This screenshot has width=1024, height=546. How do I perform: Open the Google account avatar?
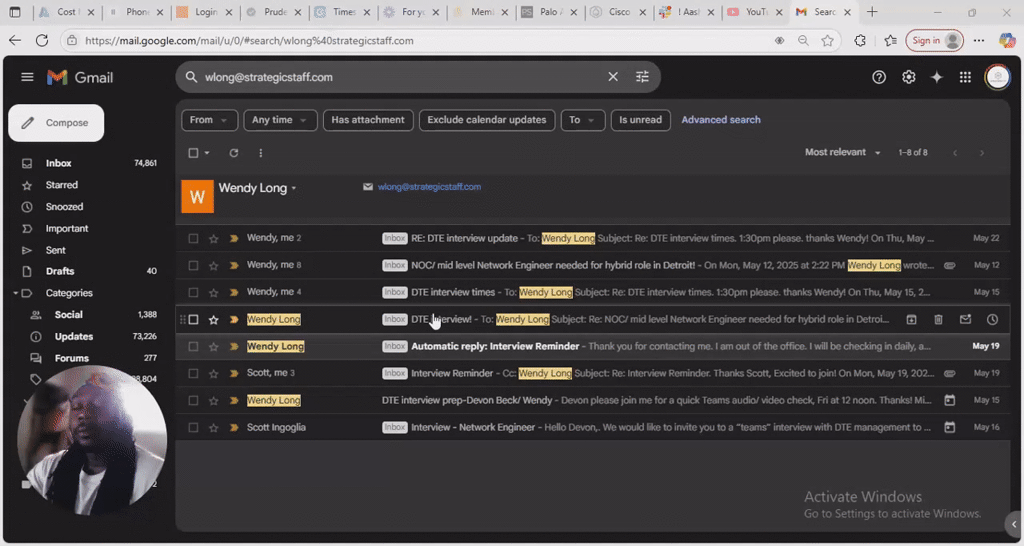997,77
